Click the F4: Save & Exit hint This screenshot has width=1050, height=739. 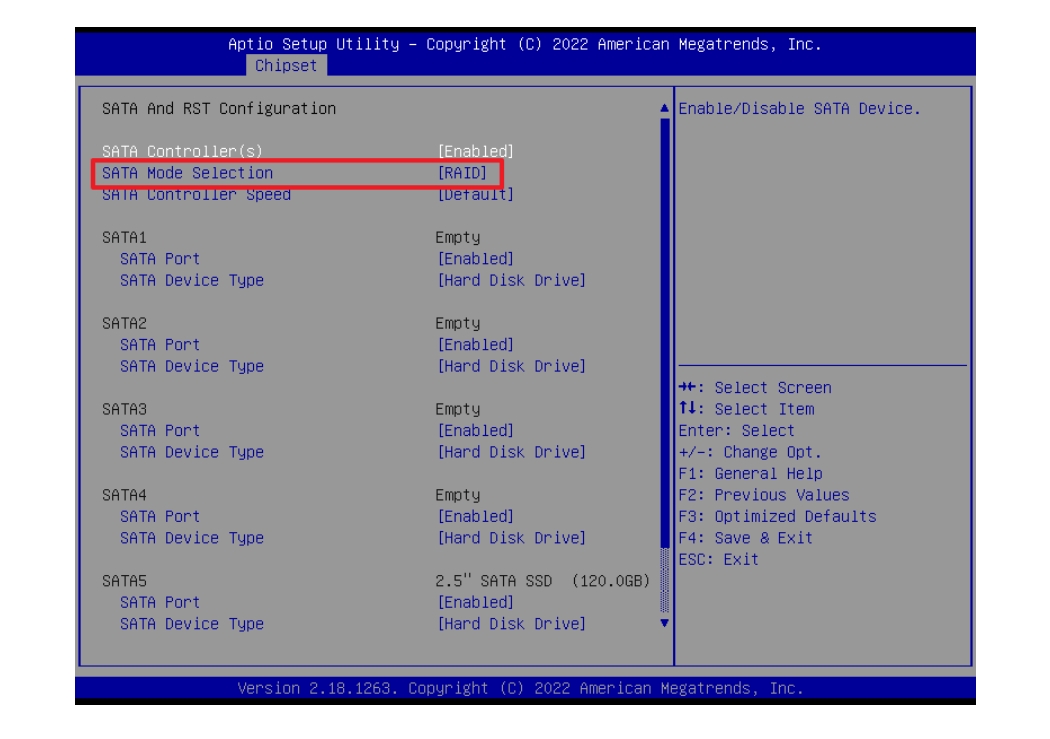tap(746, 538)
